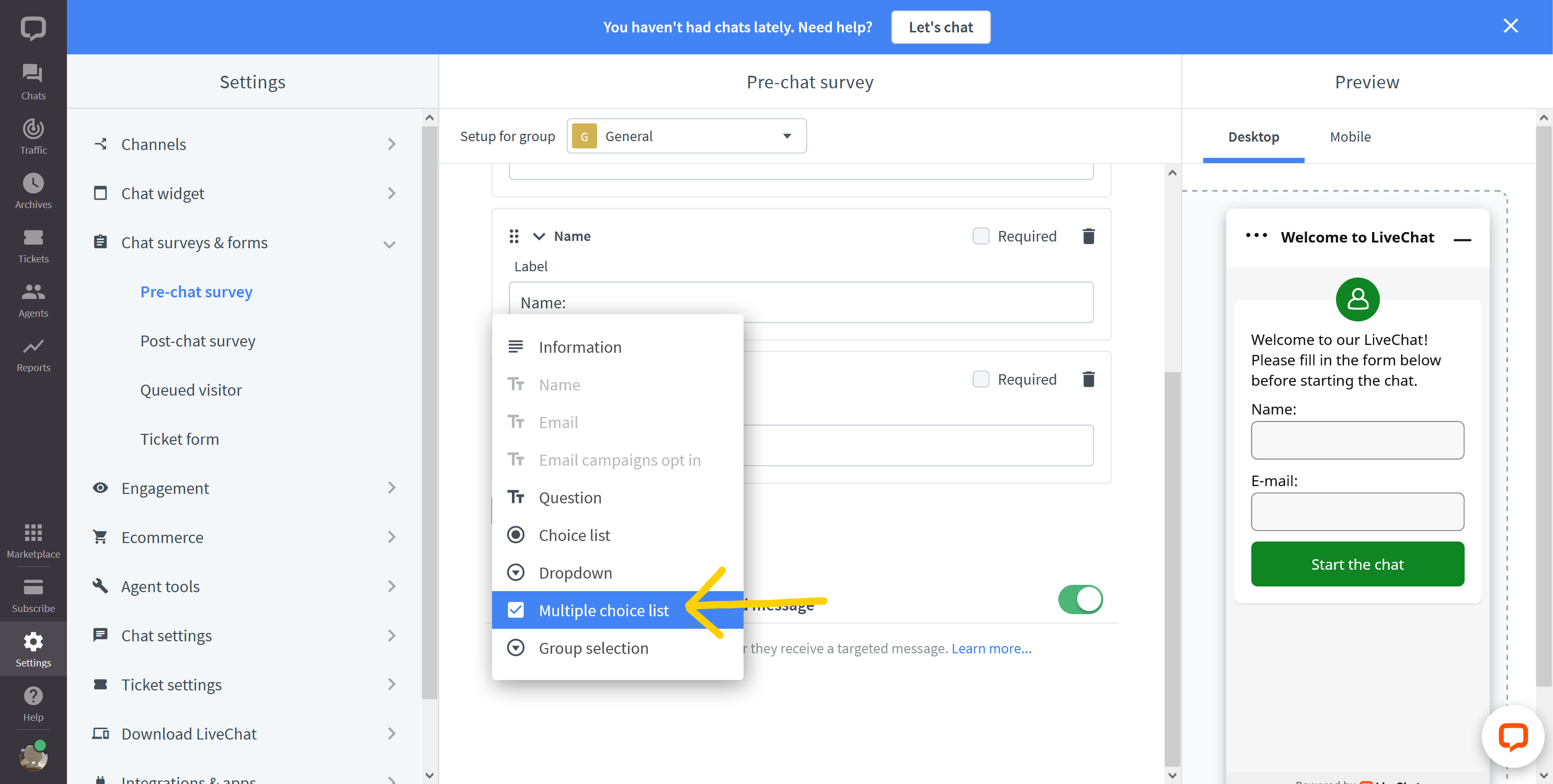
Task: Grab the Name field drag handle
Action: (513, 236)
